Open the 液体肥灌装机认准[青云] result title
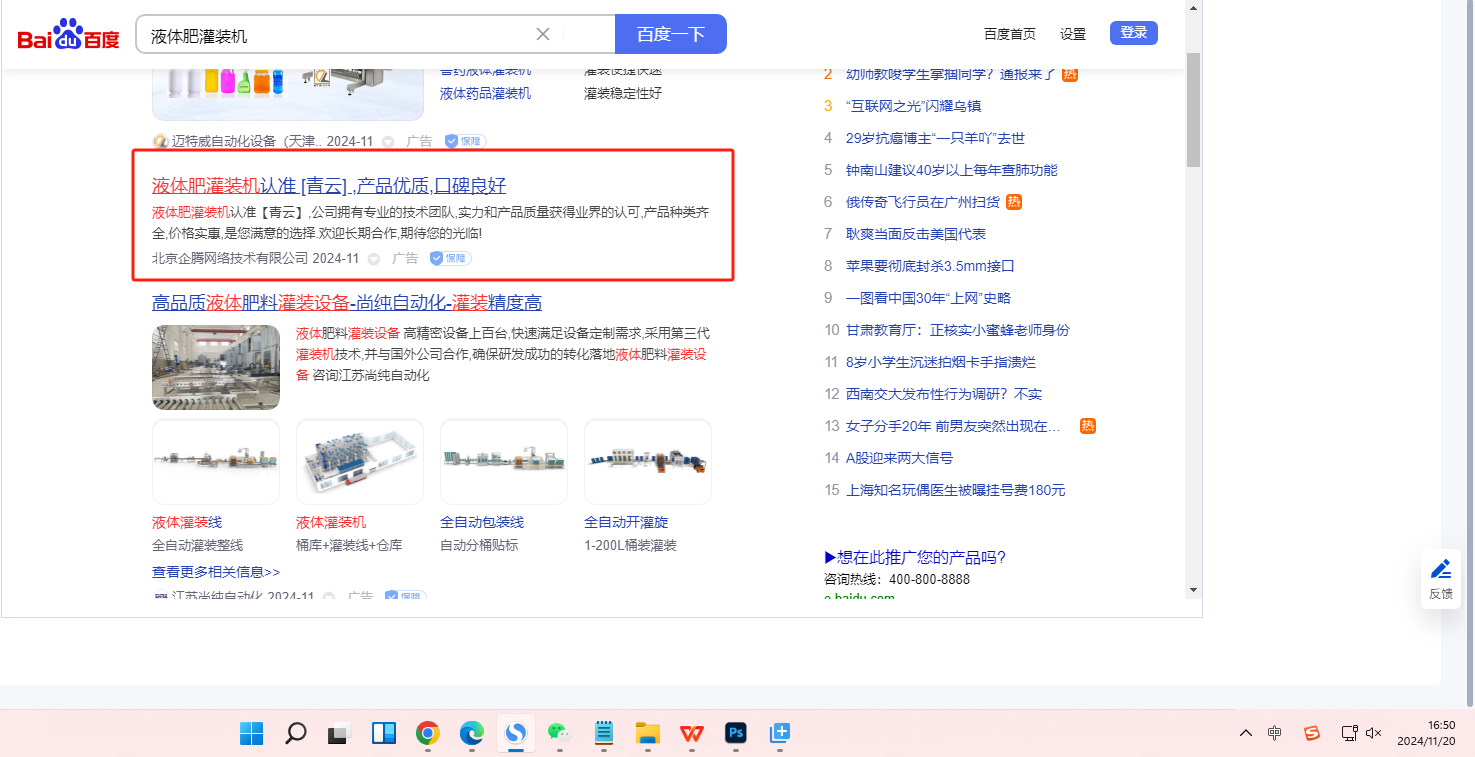1475x757 pixels. (x=329, y=185)
